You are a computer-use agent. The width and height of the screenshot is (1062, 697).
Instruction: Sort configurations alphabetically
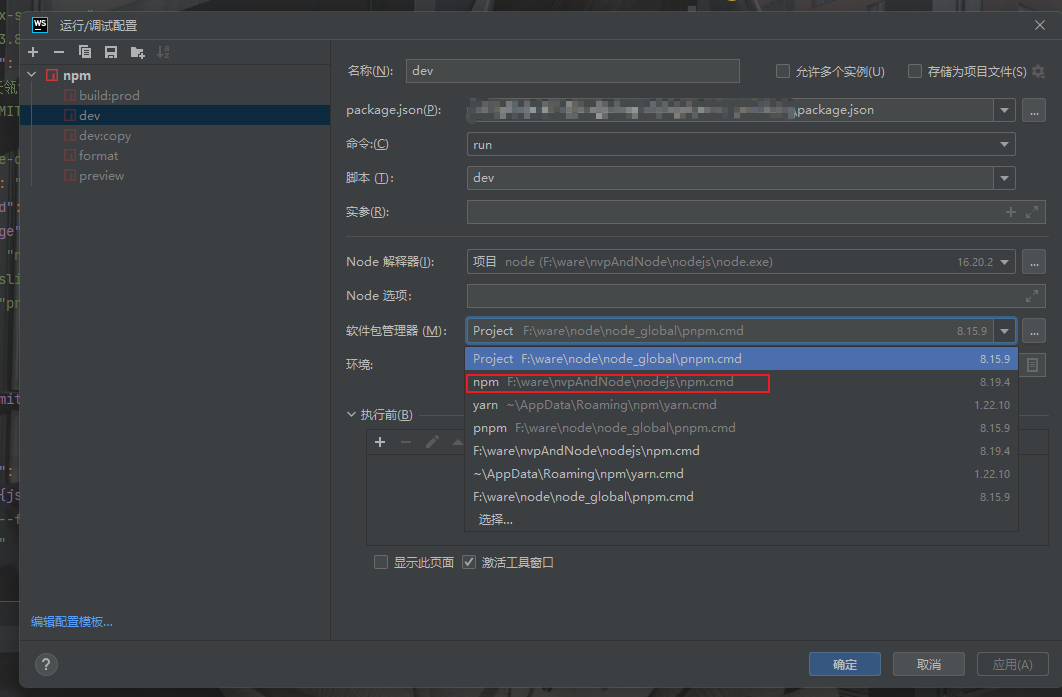162,51
